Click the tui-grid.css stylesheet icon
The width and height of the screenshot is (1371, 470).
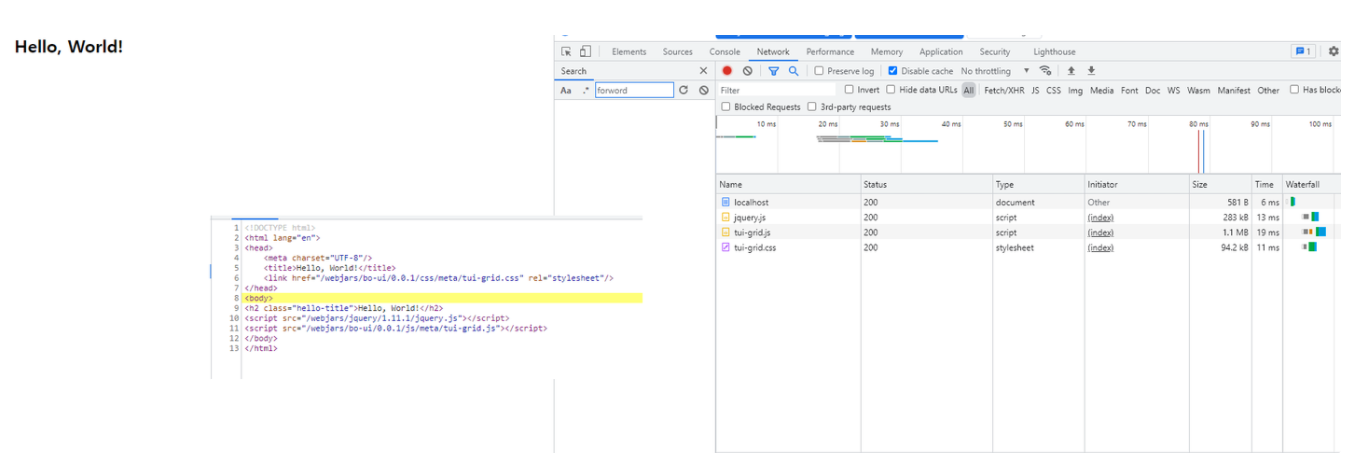[x=726, y=247]
